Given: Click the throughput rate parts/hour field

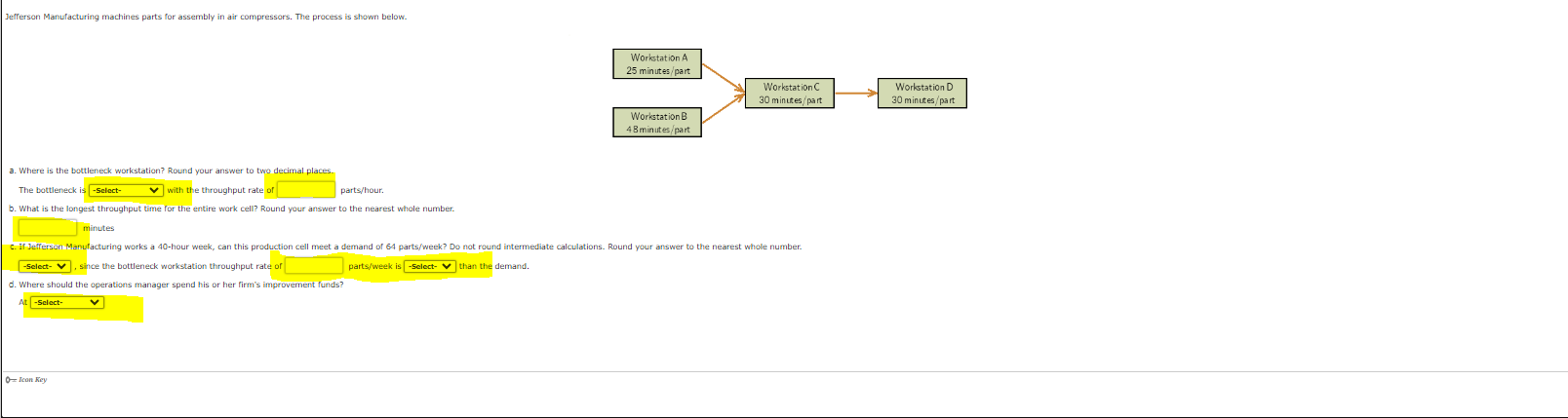Looking at the screenshot, I should 306,189.
